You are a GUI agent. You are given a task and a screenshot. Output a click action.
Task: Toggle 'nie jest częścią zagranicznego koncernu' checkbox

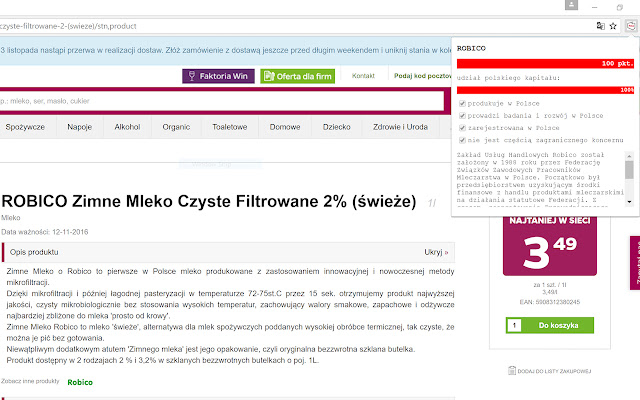[x=462, y=140]
